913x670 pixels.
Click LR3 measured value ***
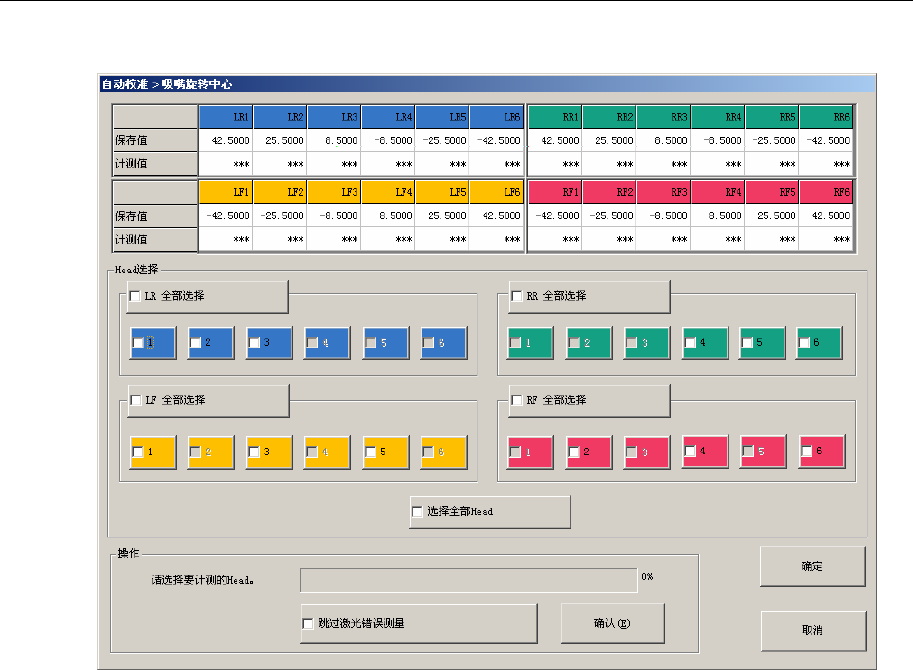(x=334, y=164)
